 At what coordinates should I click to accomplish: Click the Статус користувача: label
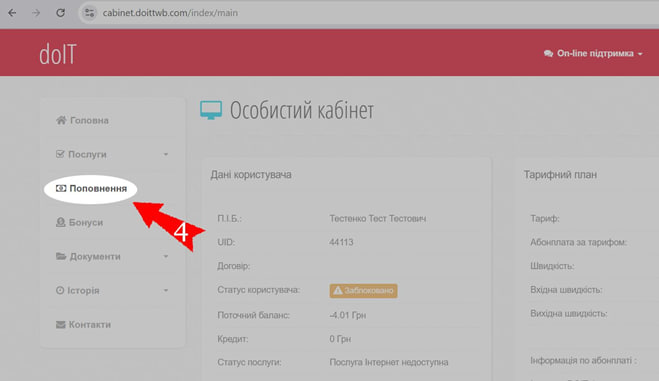pyautogui.click(x=258, y=290)
